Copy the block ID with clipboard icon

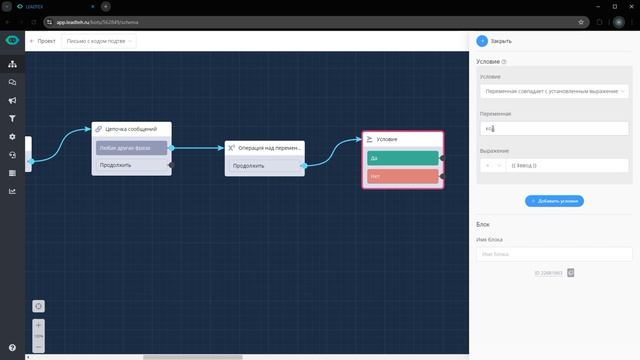571,273
